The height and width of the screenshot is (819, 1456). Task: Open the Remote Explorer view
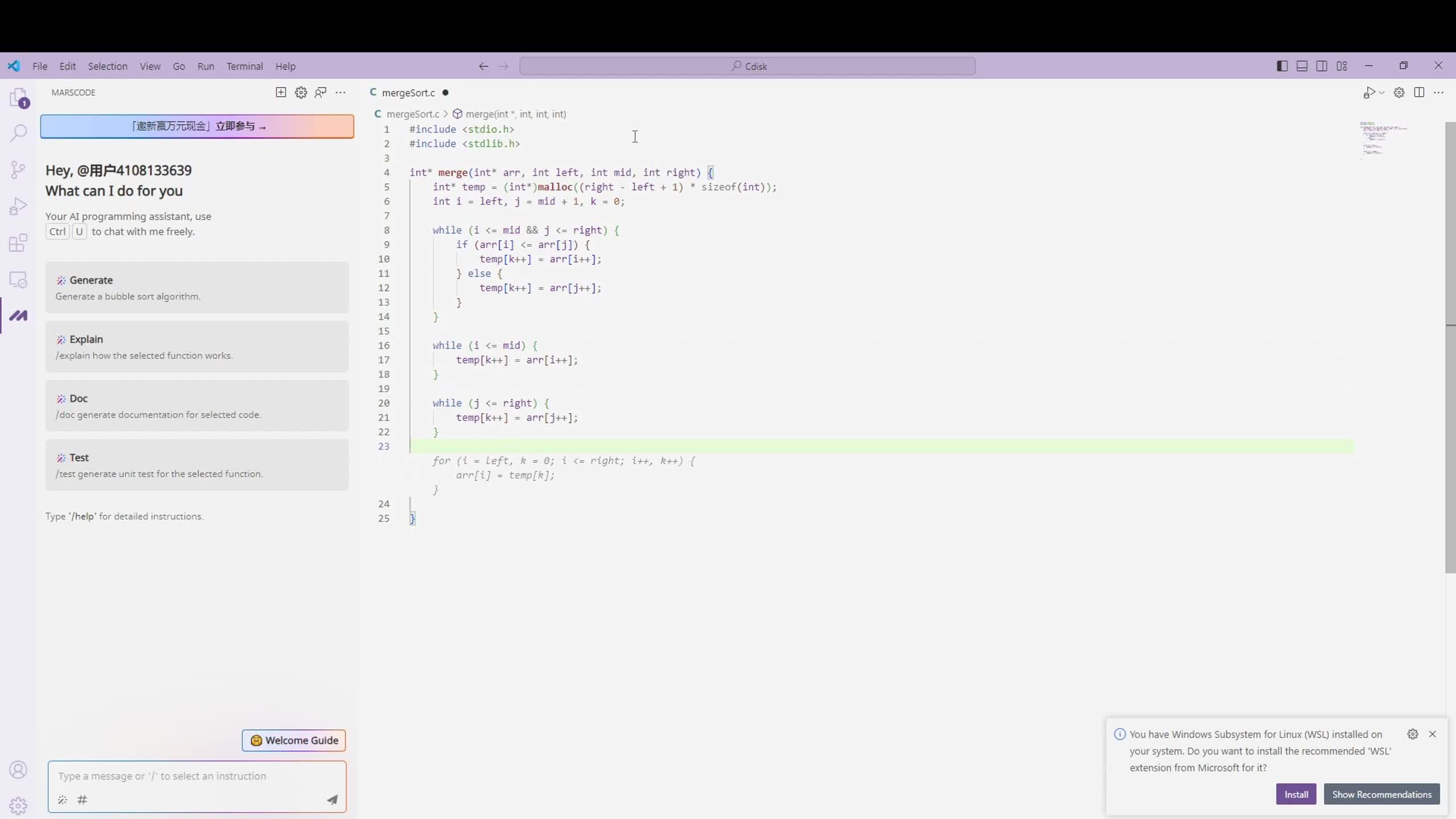click(x=18, y=279)
